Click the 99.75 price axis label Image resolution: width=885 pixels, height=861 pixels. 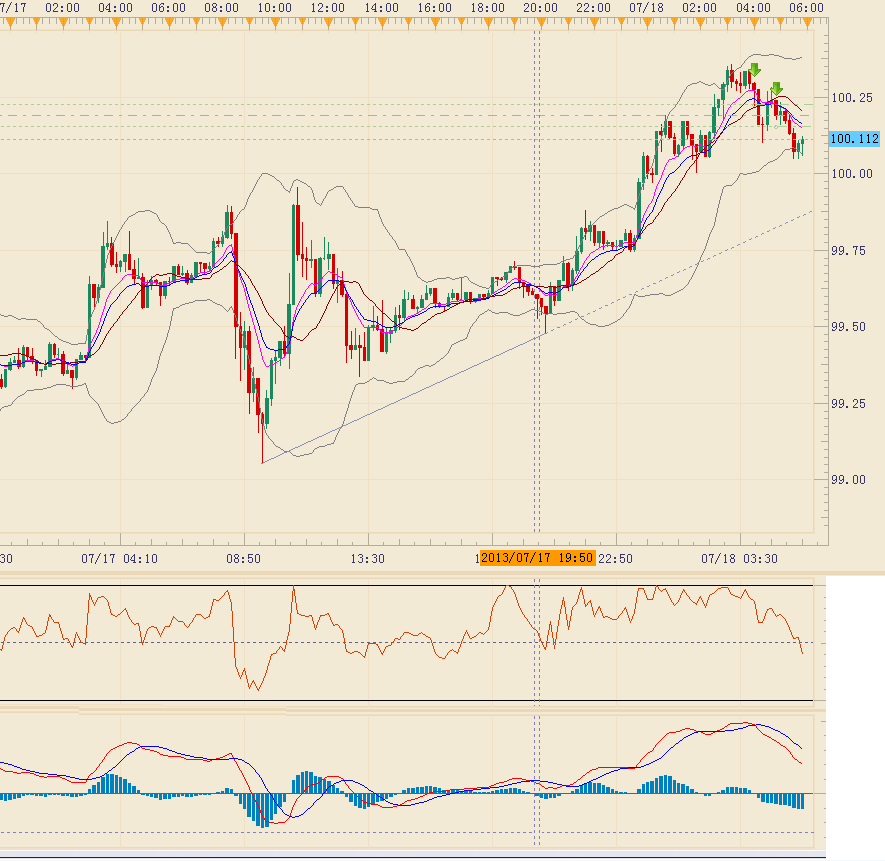848,251
